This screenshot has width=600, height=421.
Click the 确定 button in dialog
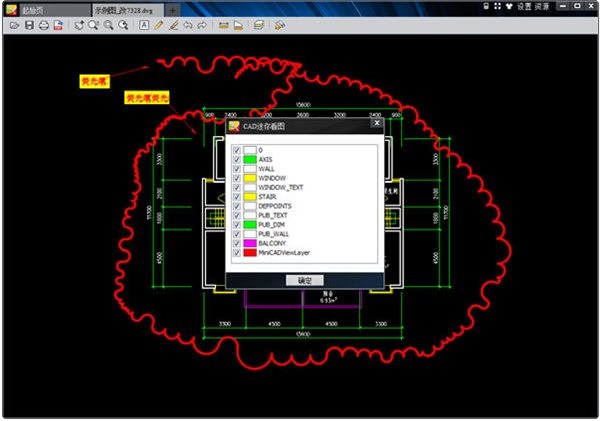pyautogui.click(x=305, y=281)
